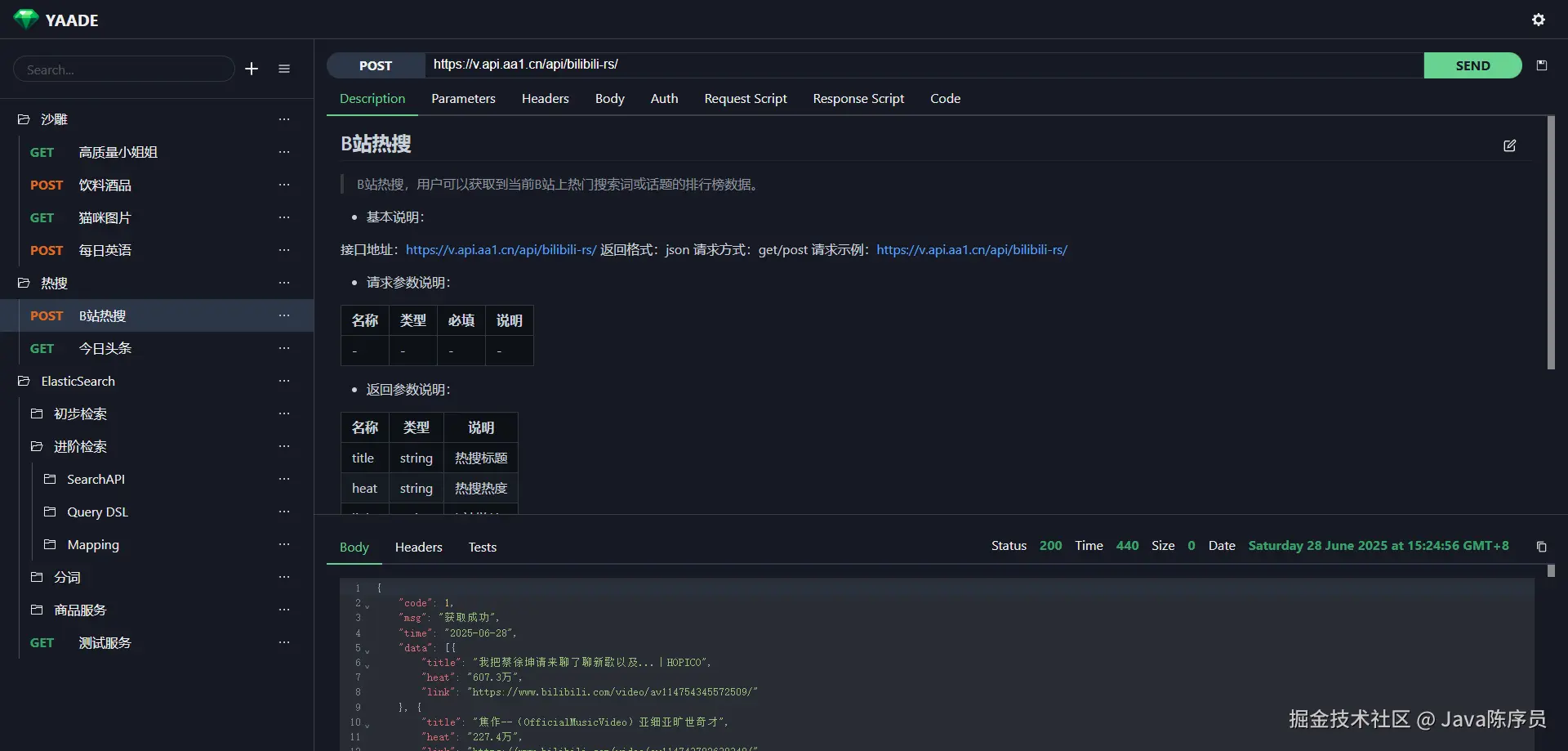Switch to the Parameters tab
This screenshot has width=1568, height=751.
[x=463, y=98]
